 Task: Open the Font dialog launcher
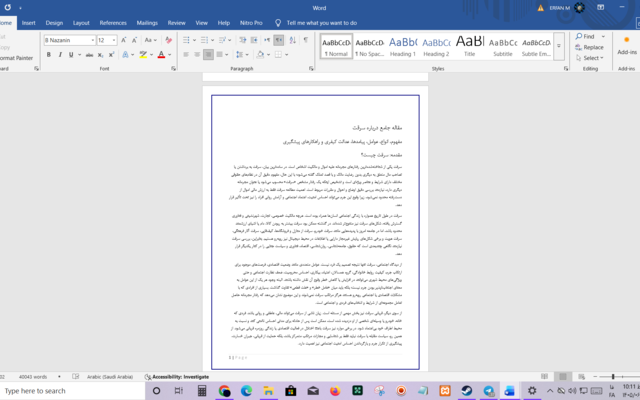(x=173, y=69)
